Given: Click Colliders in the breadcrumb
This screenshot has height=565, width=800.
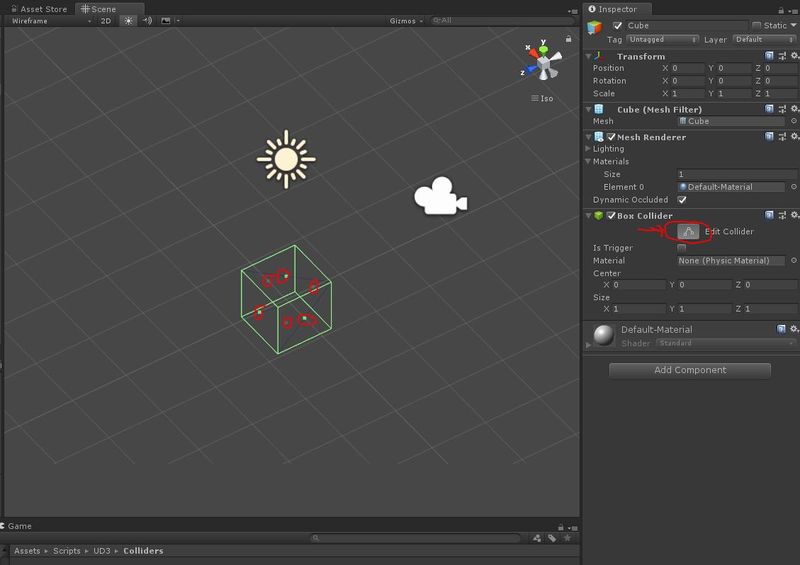Looking at the screenshot, I should point(143,551).
